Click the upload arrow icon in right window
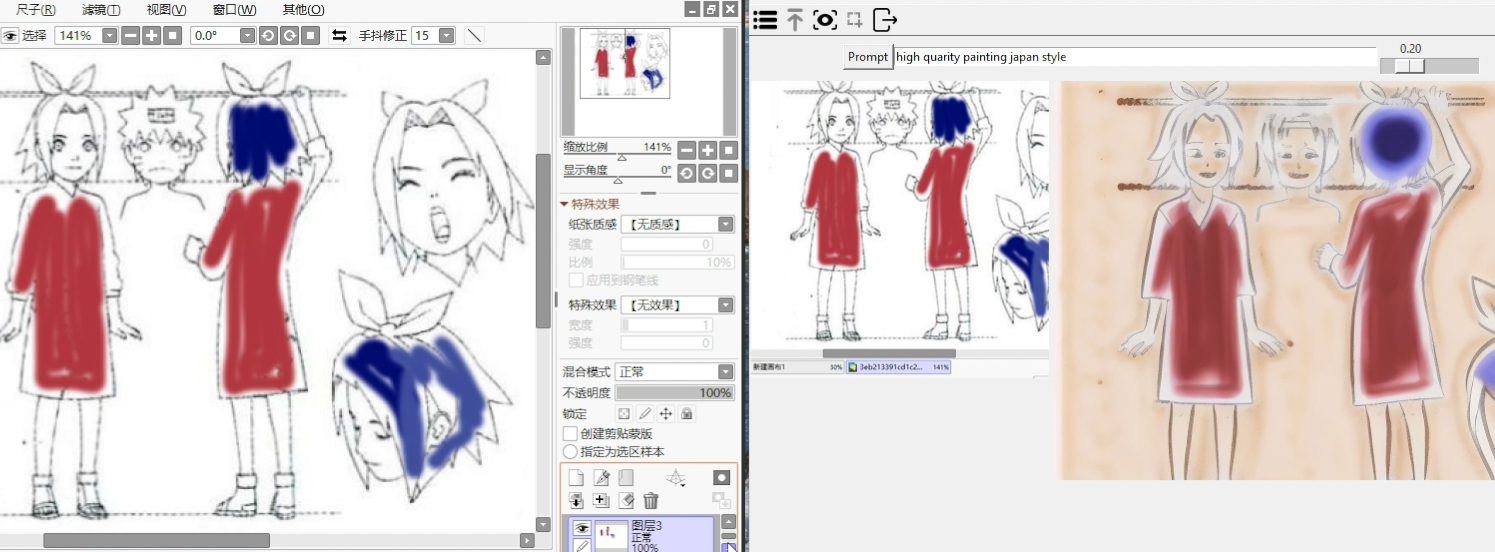 [795, 19]
